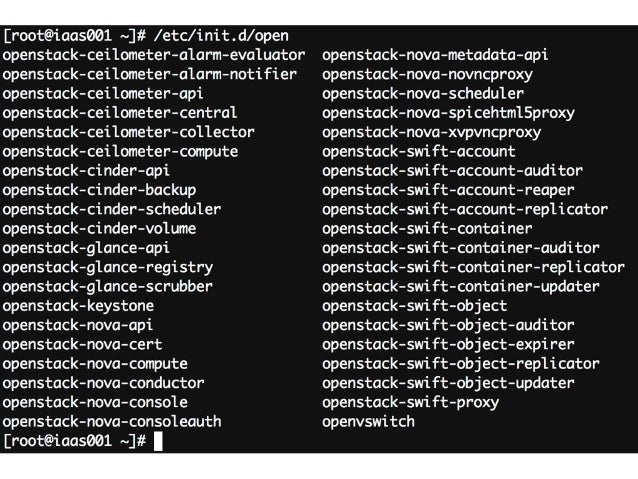Click openvswitch in the completion list

pos(368,422)
